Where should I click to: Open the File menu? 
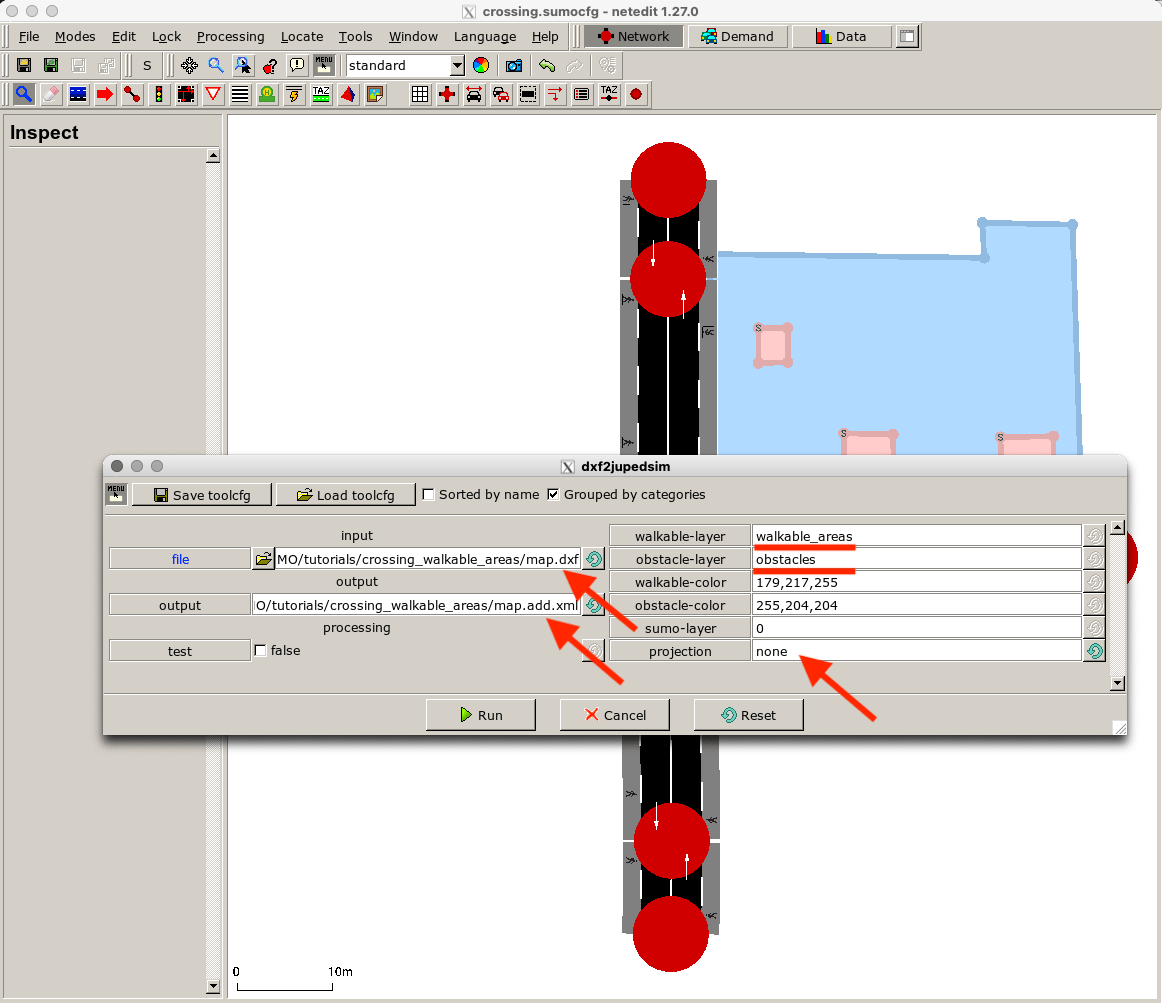(29, 36)
